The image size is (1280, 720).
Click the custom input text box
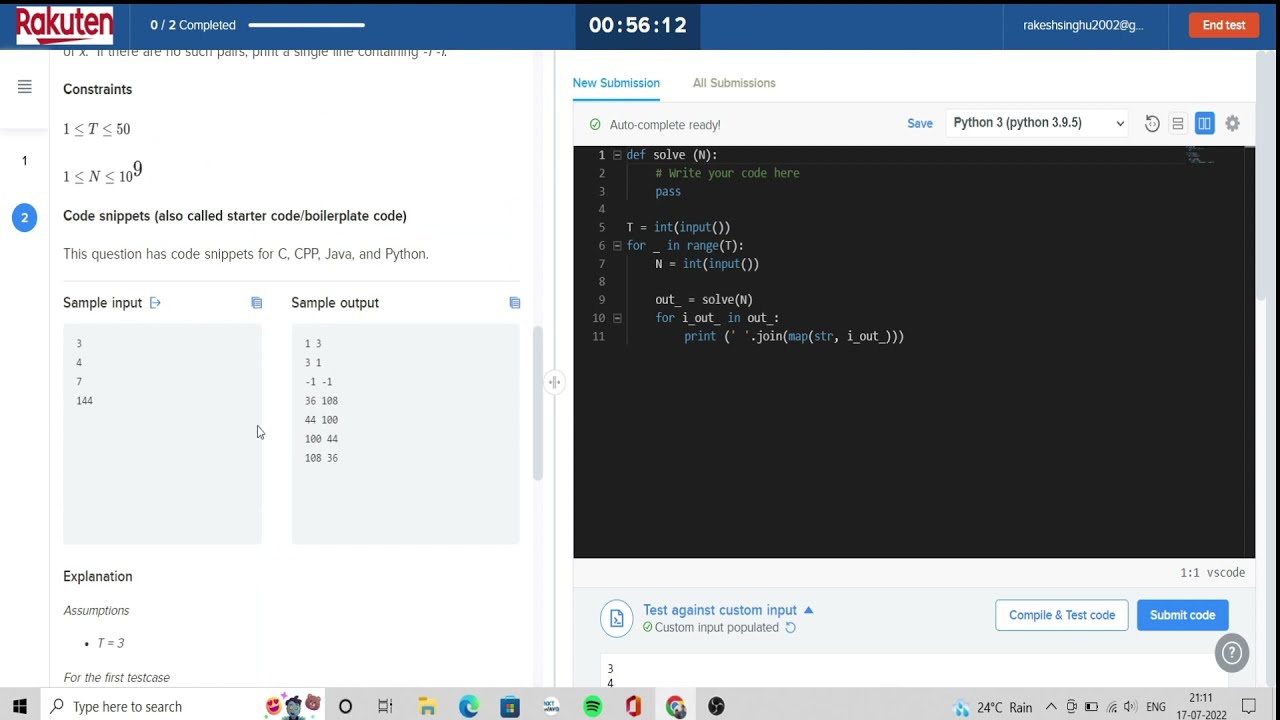pyautogui.click(x=912, y=672)
